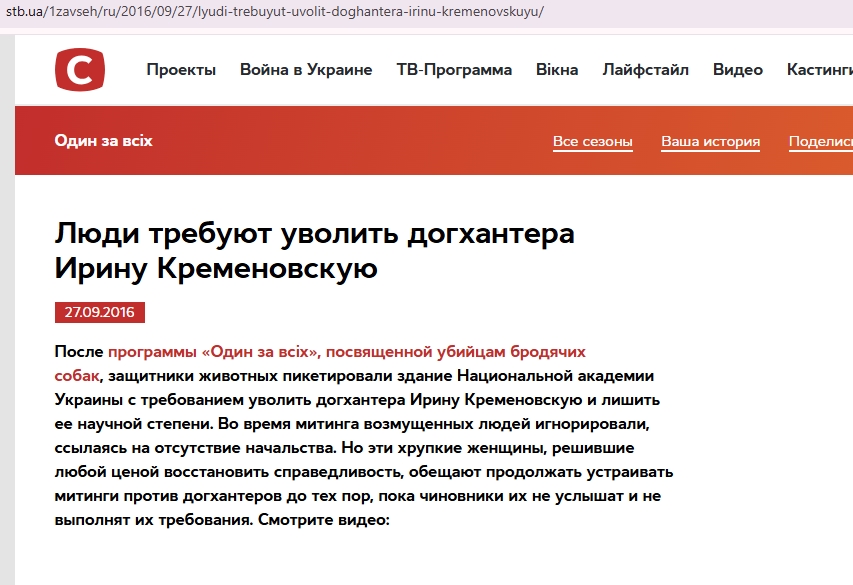This screenshot has width=853, height=585.
Task: Go to Война в Украине section
Action: point(306,70)
